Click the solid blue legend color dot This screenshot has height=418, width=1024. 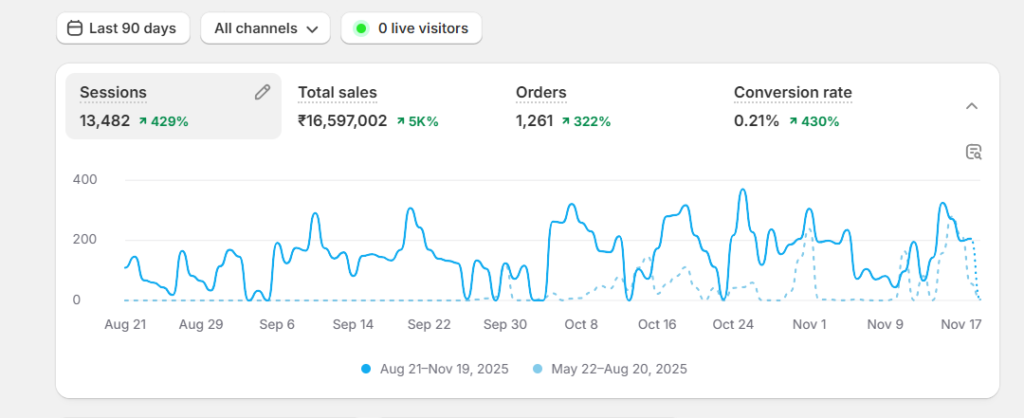click(x=367, y=369)
